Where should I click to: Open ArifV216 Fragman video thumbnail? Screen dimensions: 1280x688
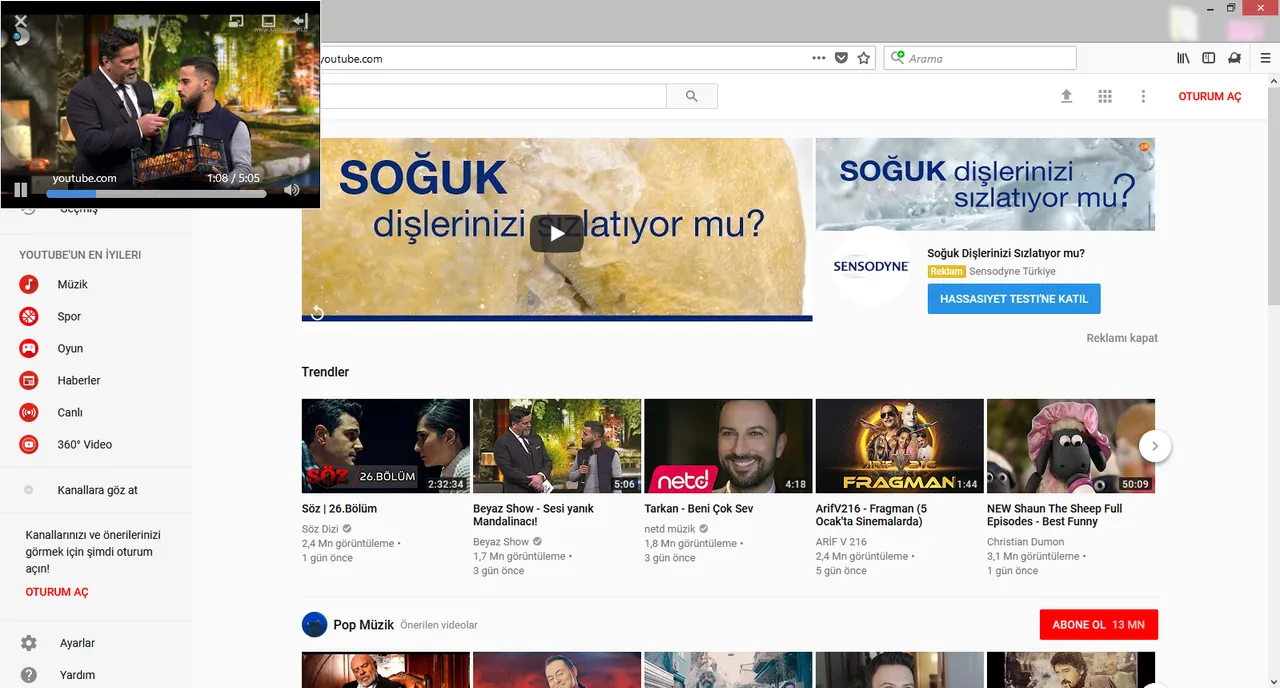pos(900,446)
